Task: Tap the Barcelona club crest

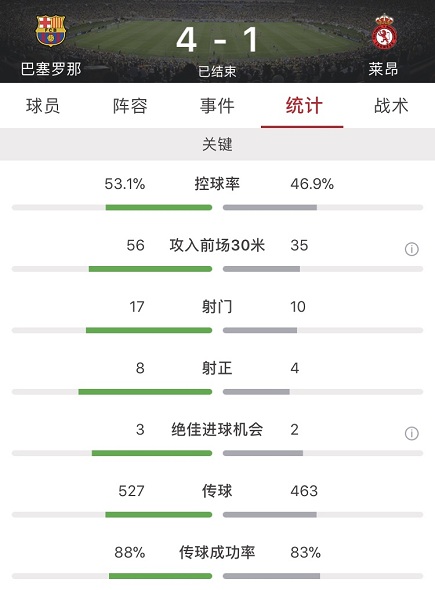Action: 51,31
